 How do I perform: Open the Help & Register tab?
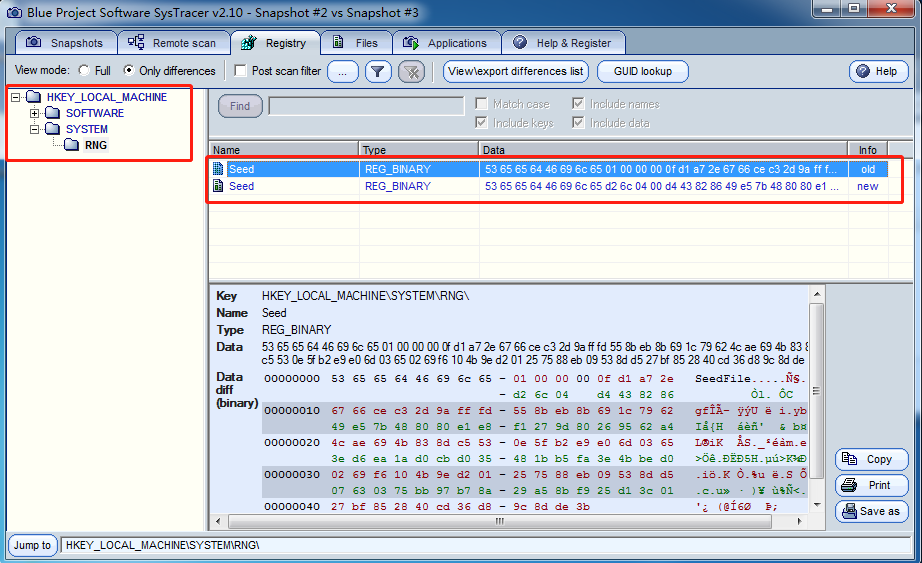pyautogui.click(x=563, y=42)
